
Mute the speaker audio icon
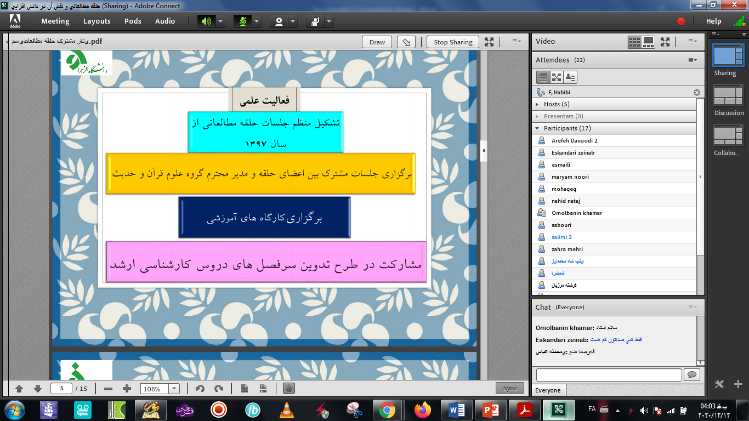[x=206, y=22]
